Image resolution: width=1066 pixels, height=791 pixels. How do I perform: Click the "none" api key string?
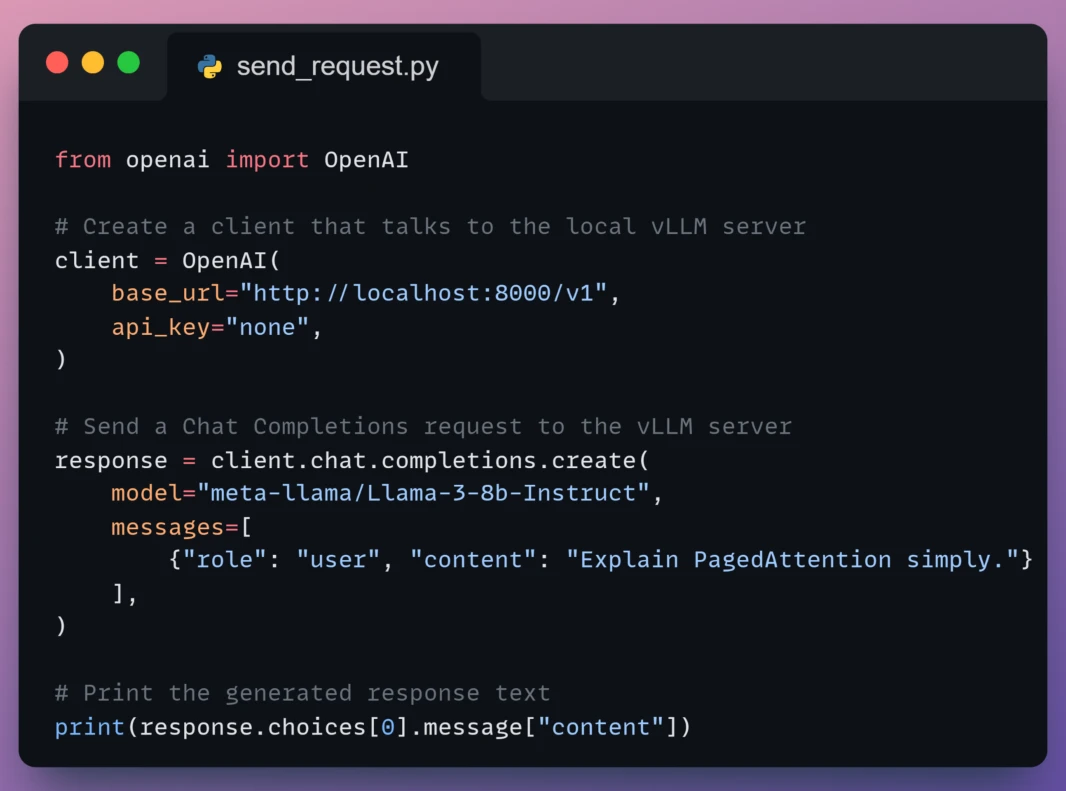pyautogui.click(x=267, y=327)
